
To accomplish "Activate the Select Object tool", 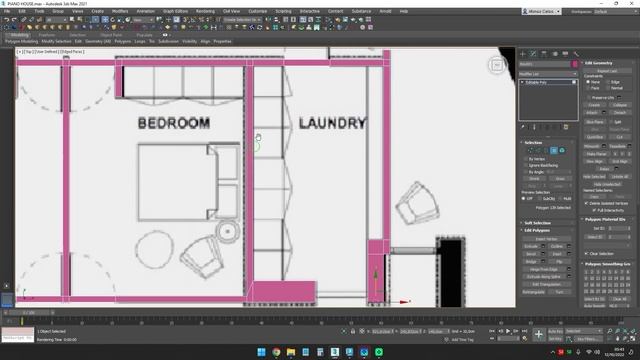I will point(72,20).
